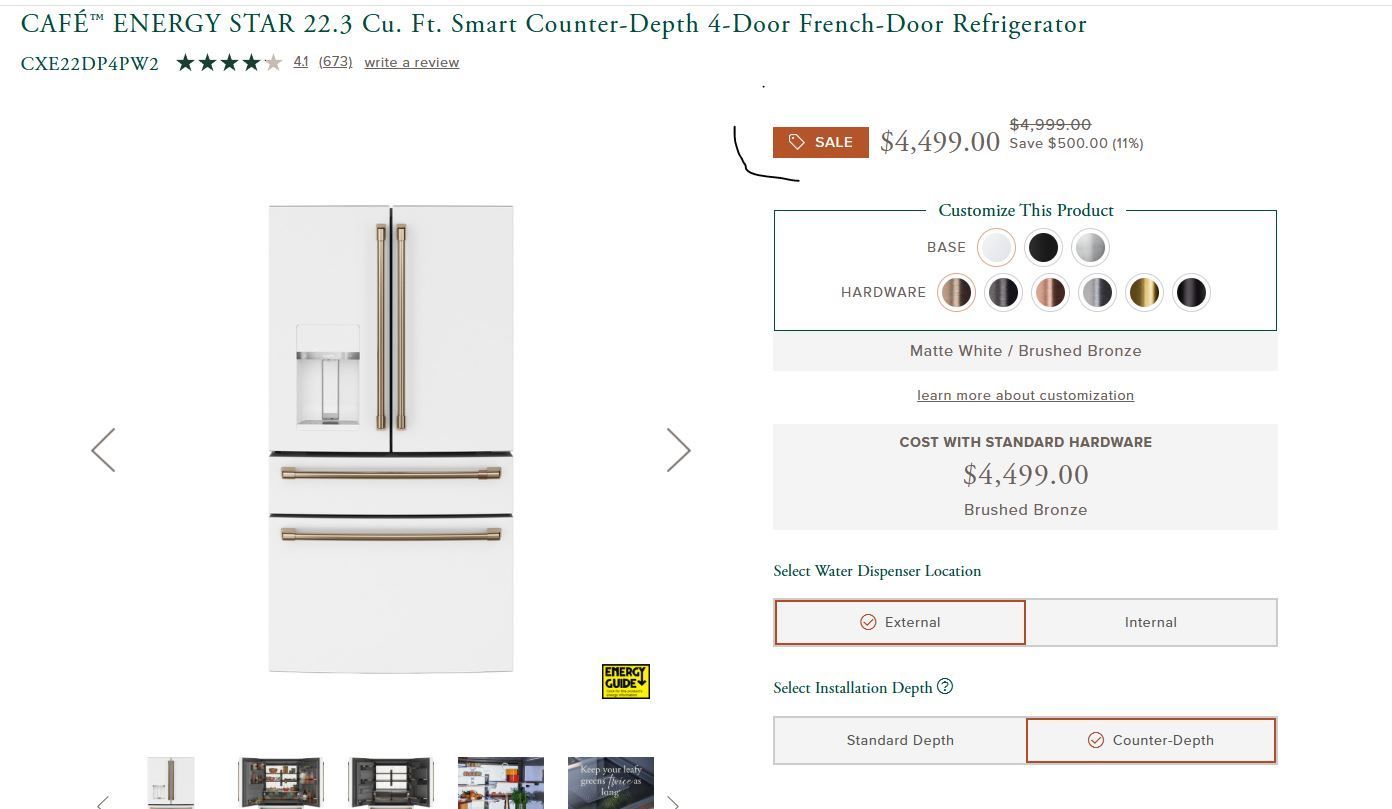Choose Standard Depth installation
Image resolution: width=1392 pixels, height=809 pixels.
point(900,740)
